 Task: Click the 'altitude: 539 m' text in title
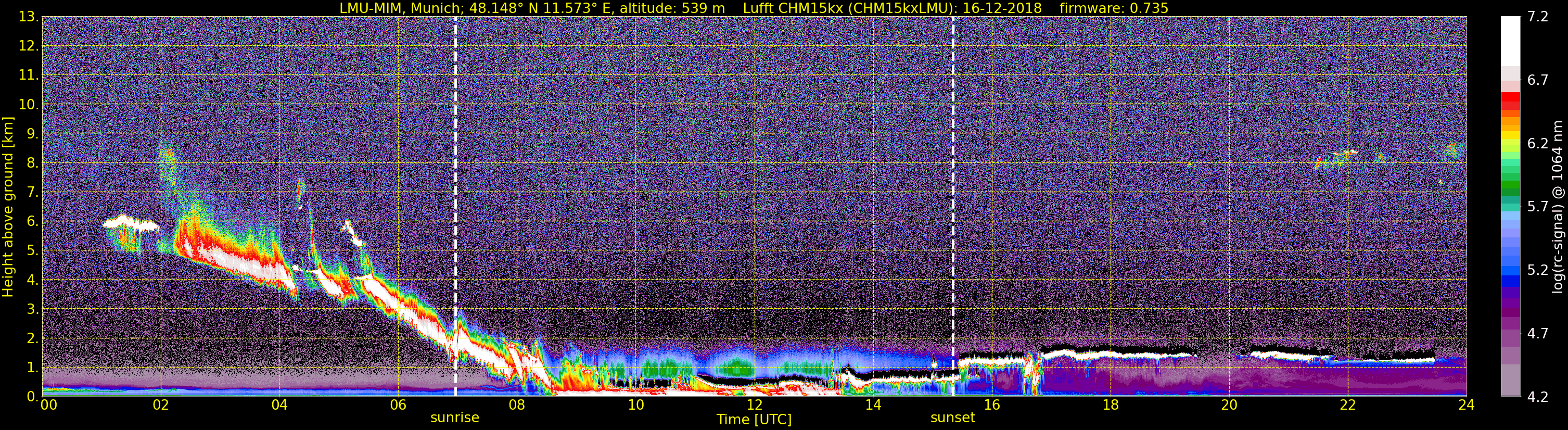(672, 8)
